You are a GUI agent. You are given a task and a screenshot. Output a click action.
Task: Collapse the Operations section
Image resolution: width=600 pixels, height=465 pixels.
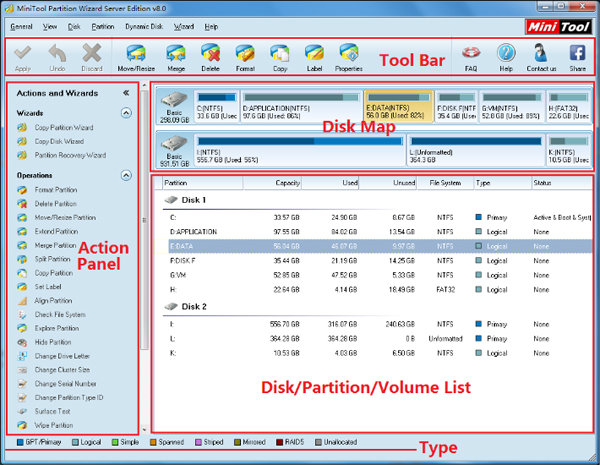pyautogui.click(x=126, y=175)
